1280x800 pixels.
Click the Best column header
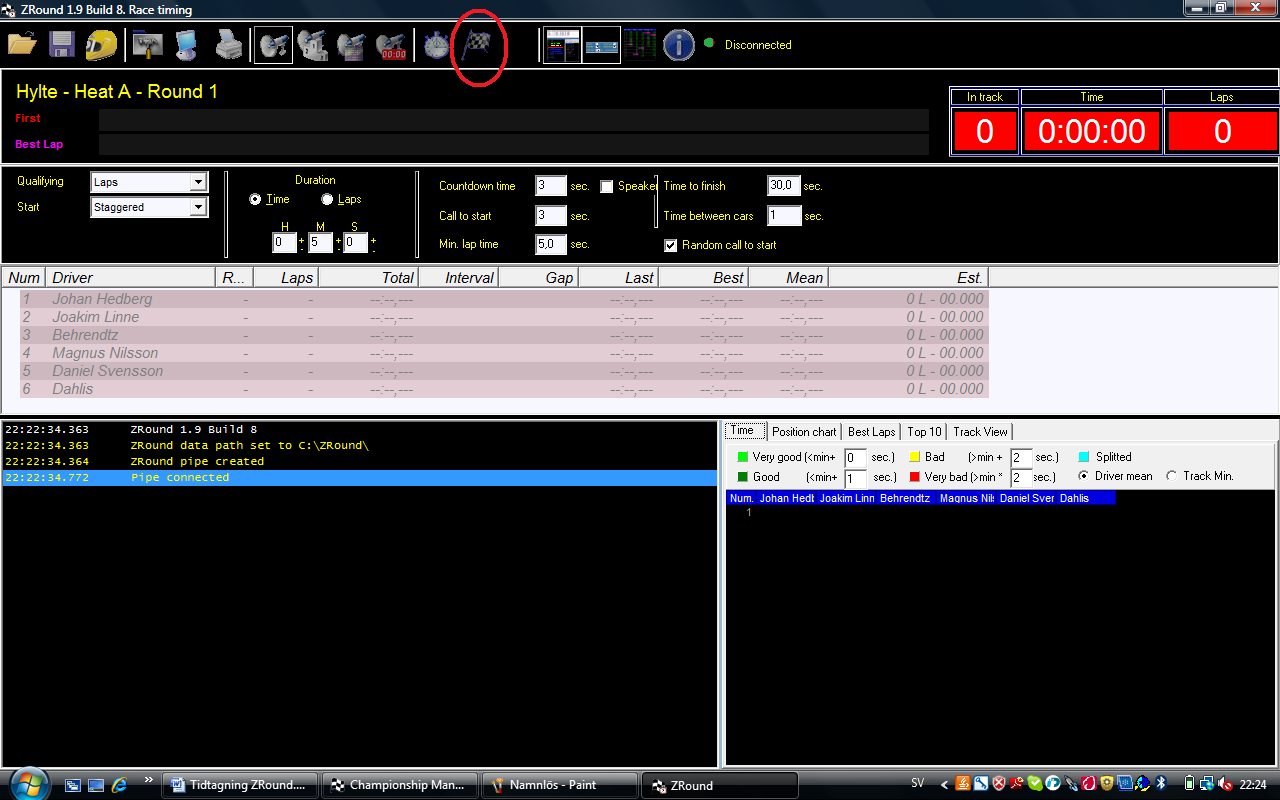pos(703,278)
